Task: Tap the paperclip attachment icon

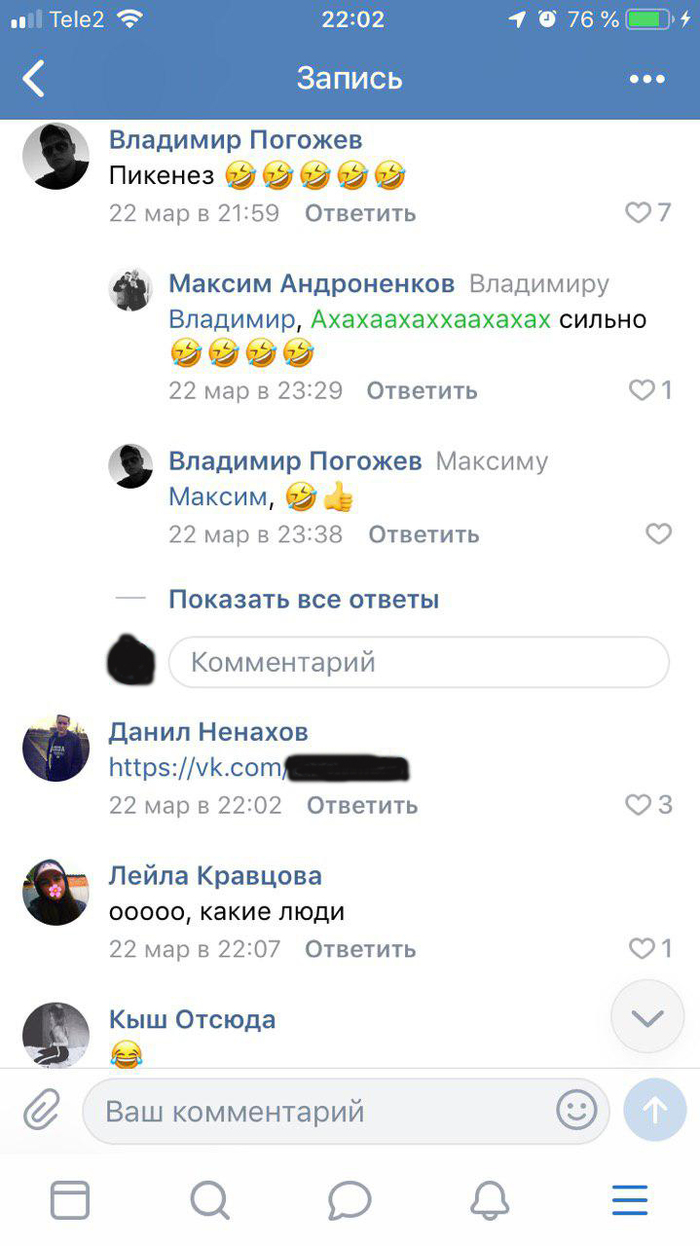Action: [x=41, y=1110]
